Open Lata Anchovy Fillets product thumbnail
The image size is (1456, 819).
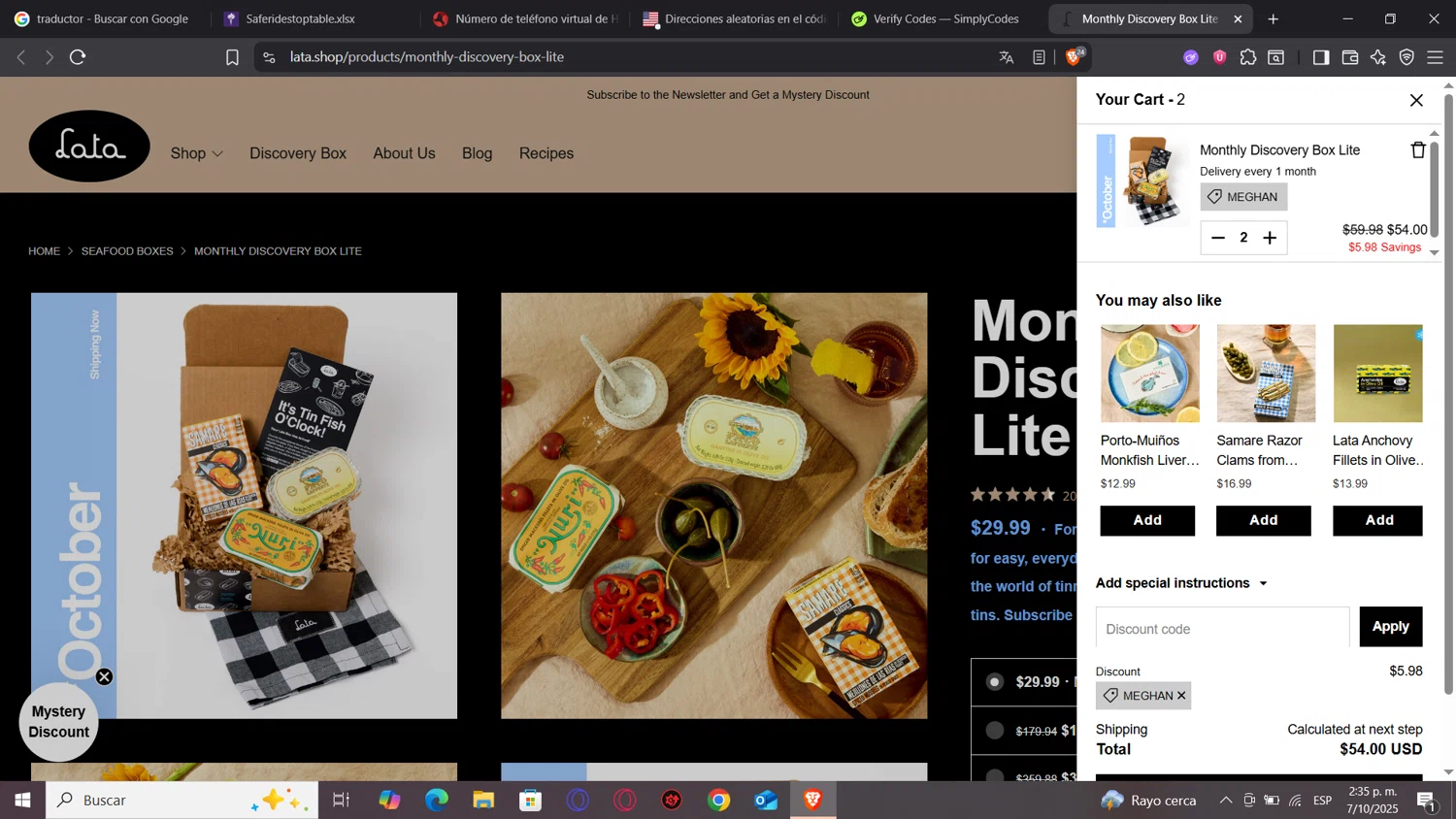(1377, 374)
